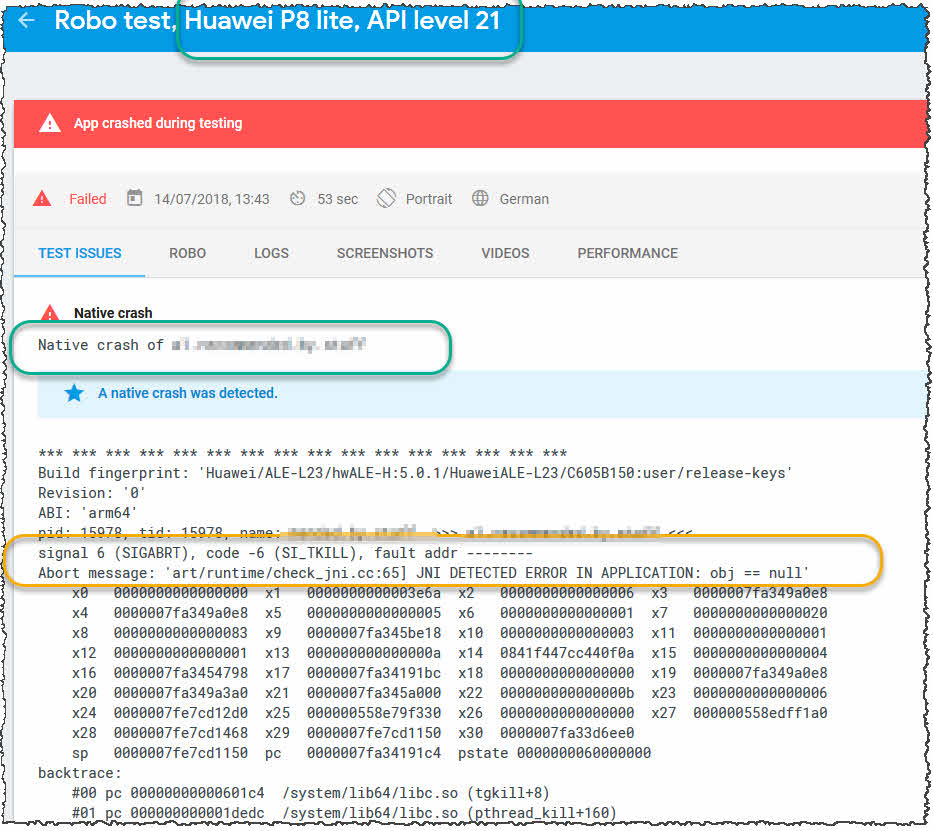
Task: Click the asterisk separator log line
Action: click(x=302, y=453)
